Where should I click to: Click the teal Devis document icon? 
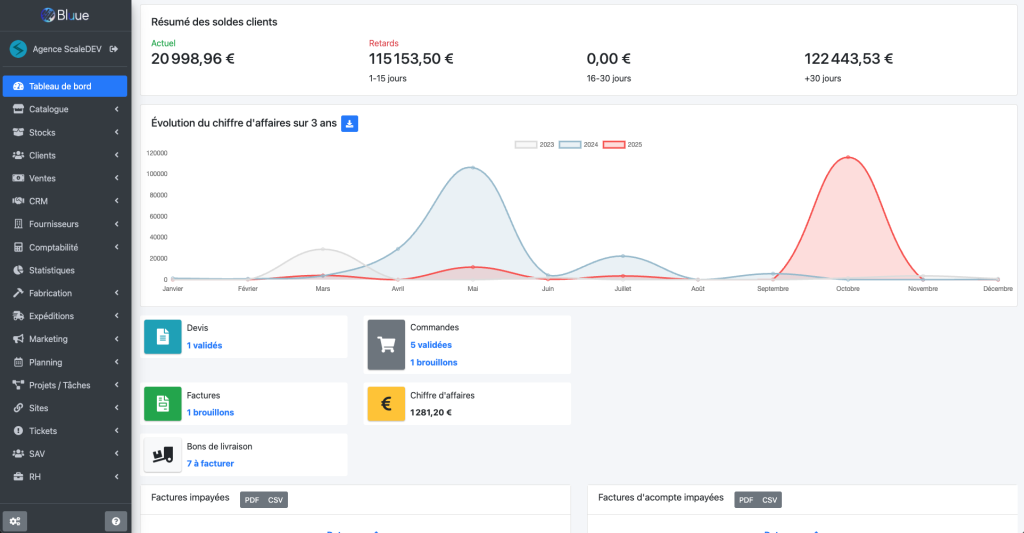(x=163, y=337)
